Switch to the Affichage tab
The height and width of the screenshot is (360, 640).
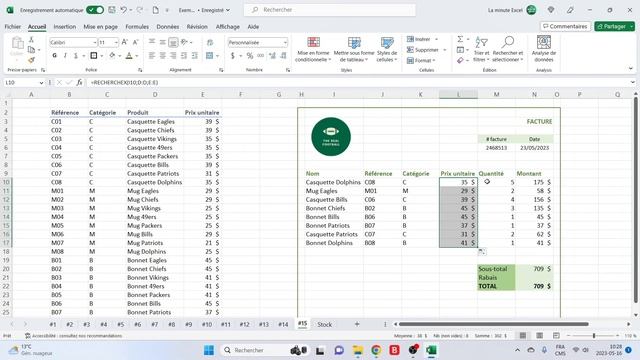tap(227, 27)
